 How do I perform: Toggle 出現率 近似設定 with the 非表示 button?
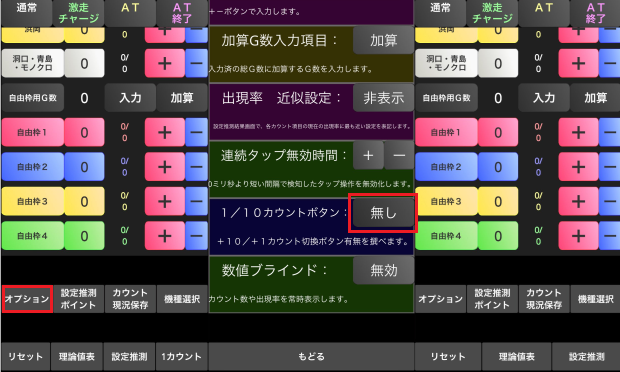point(383,98)
